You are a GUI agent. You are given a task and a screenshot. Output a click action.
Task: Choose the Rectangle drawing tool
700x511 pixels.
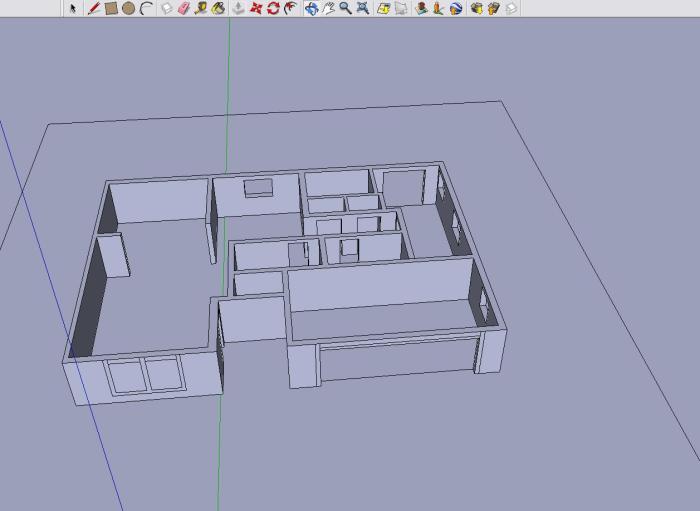(x=111, y=8)
